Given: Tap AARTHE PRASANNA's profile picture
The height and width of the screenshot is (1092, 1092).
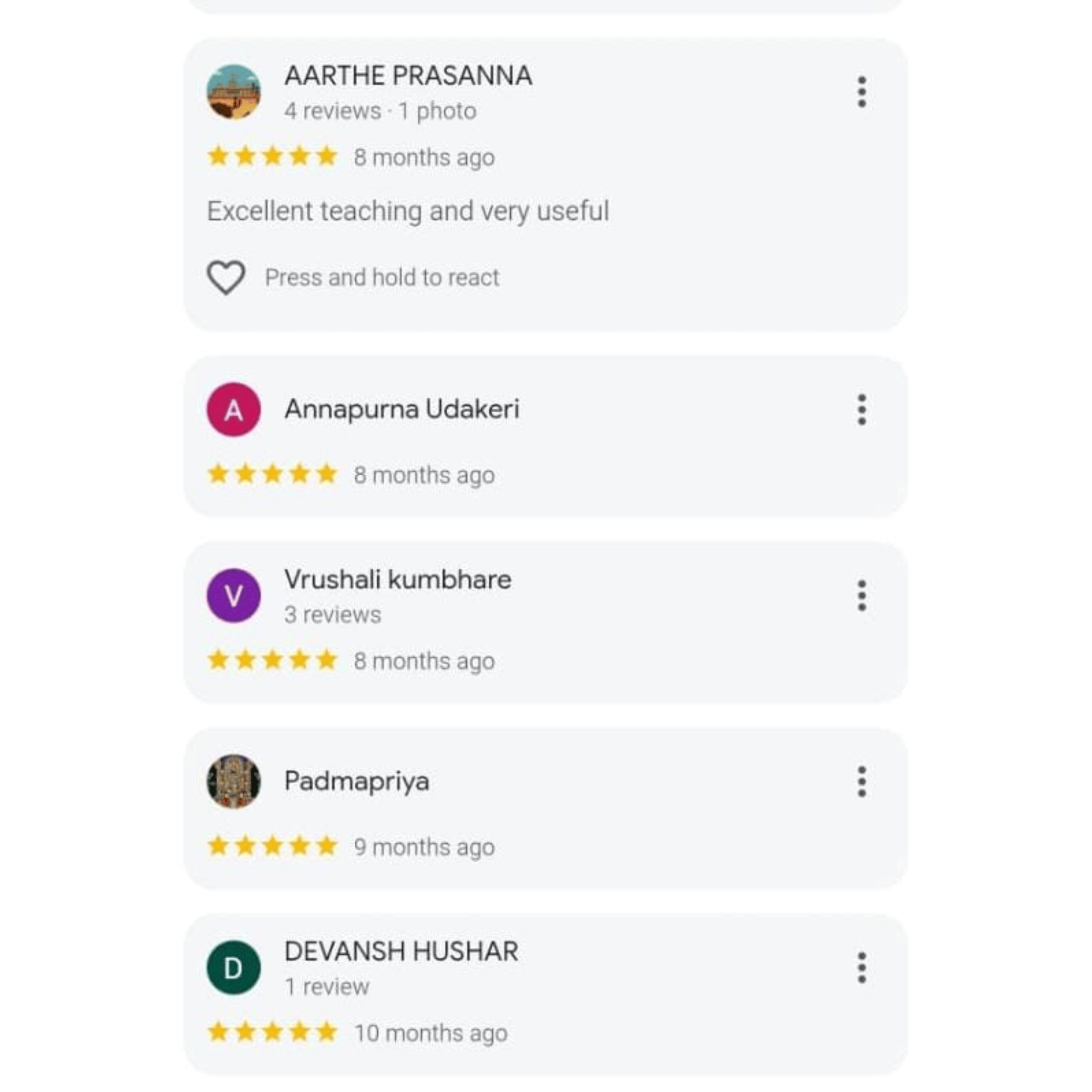Looking at the screenshot, I should (x=233, y=92).
